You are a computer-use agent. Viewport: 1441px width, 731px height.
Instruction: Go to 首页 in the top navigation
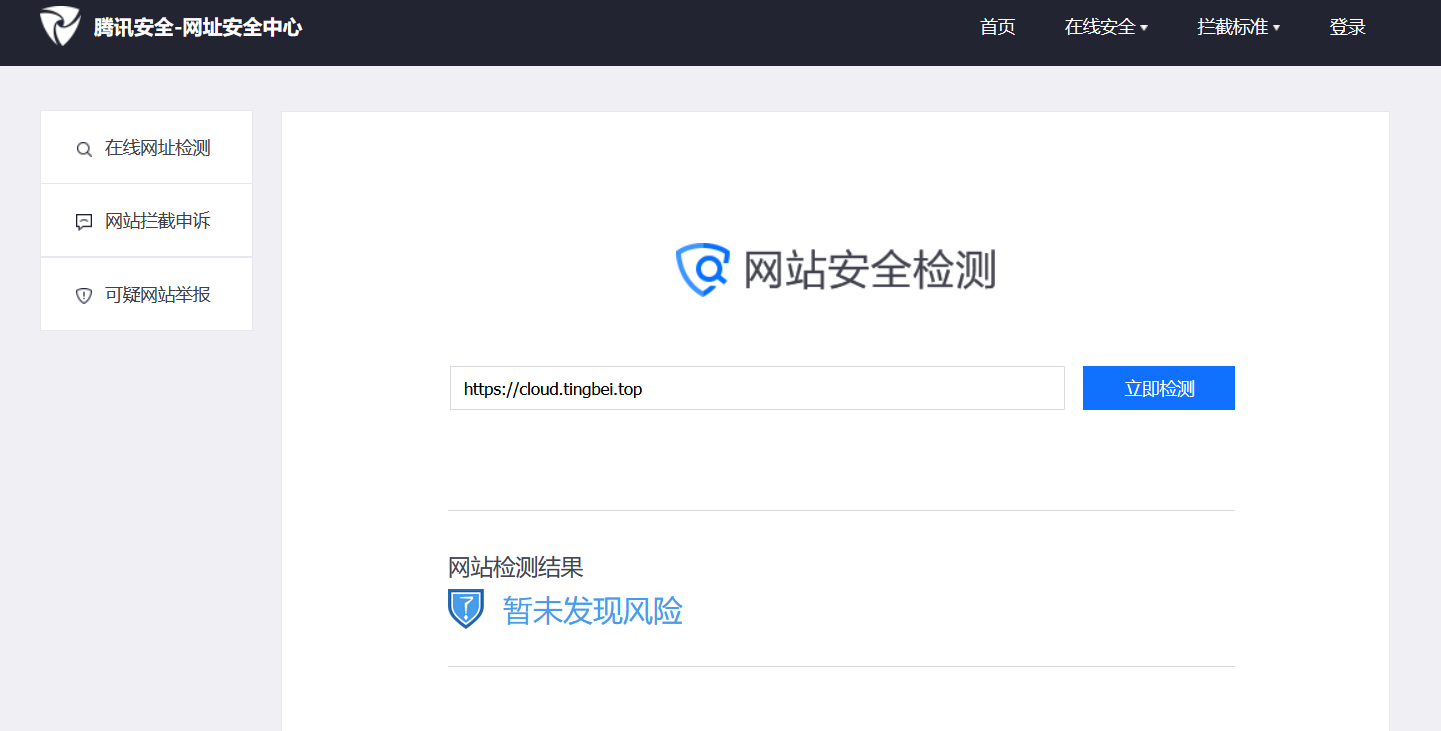tap(997, 27)
